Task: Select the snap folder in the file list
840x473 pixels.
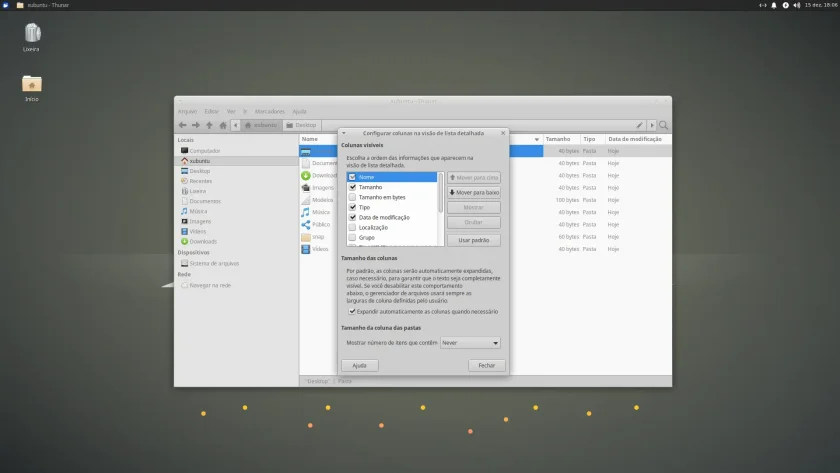Action: coord(318,237)
